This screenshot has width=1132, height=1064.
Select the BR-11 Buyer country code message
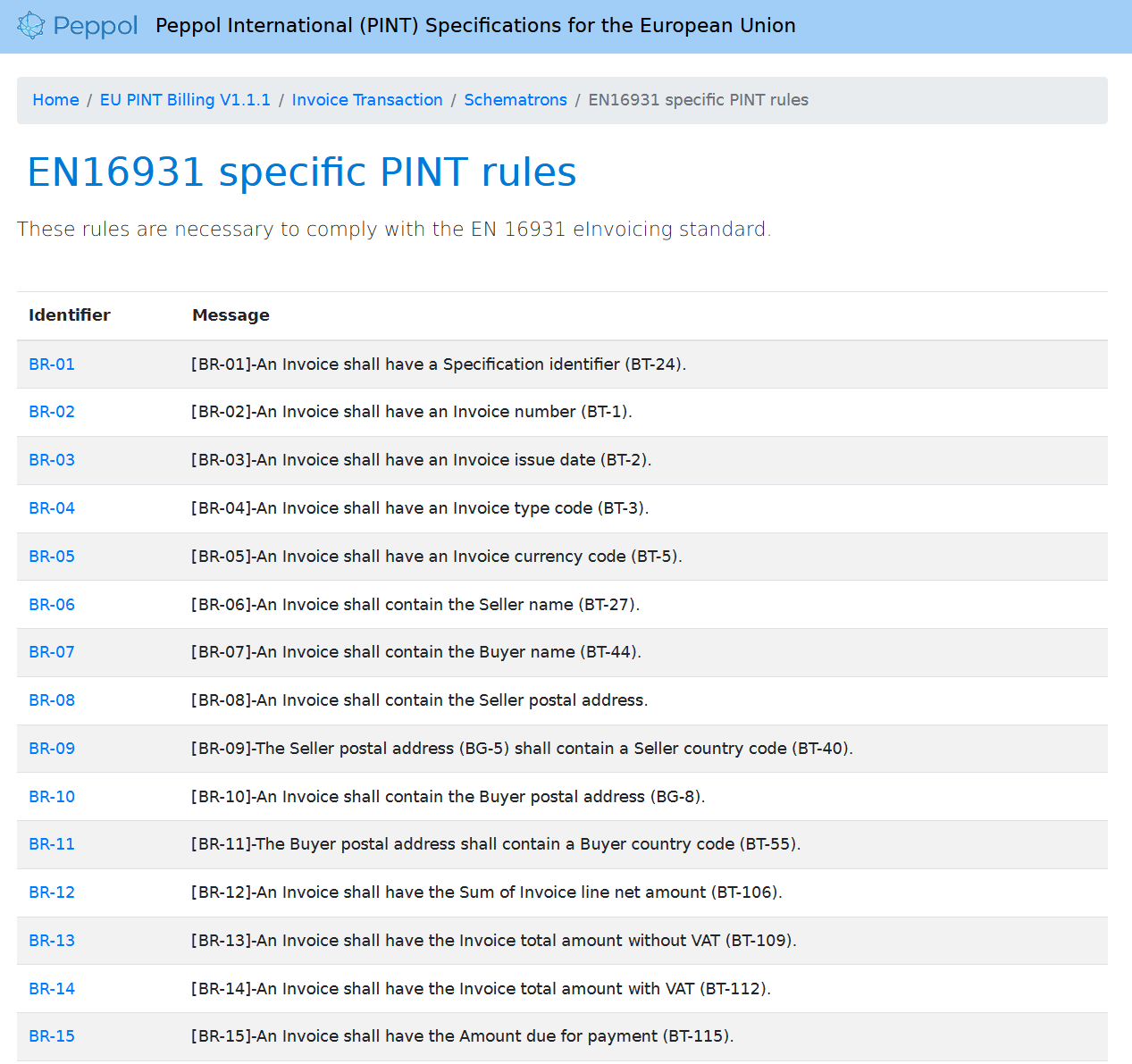[x=496, y=844]
